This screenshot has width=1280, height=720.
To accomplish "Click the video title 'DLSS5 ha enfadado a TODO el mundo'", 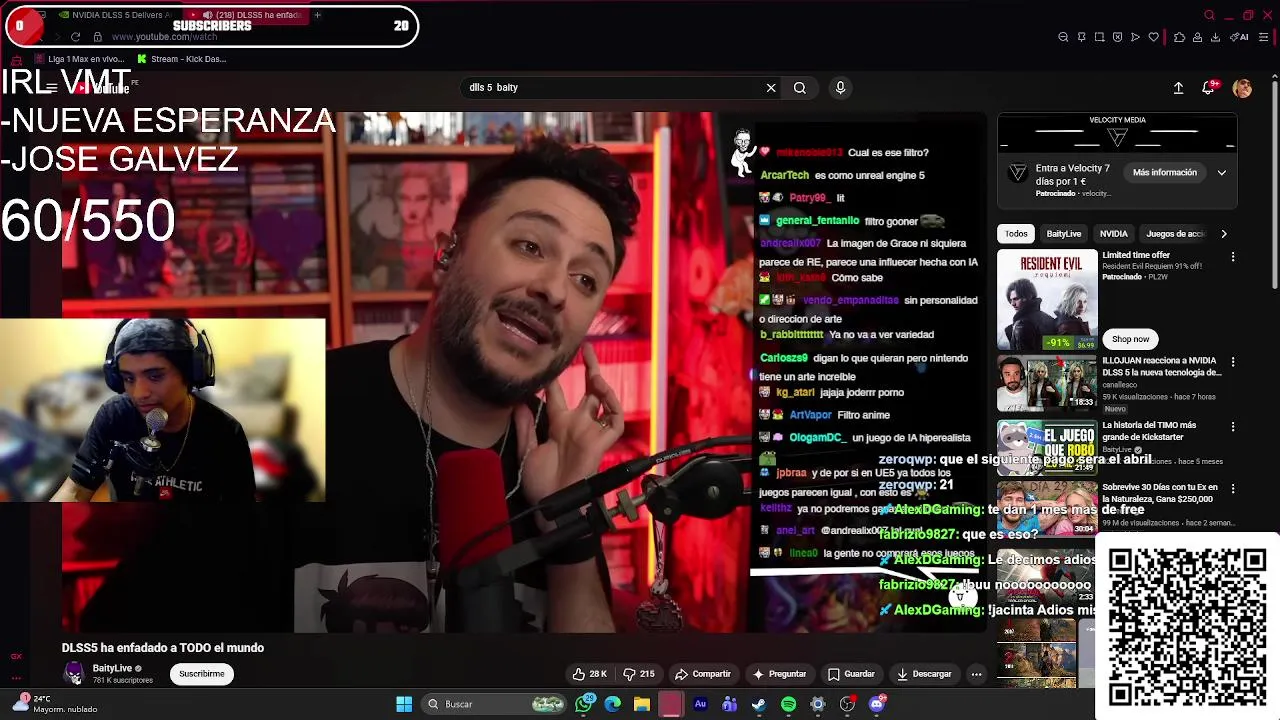I will [163, 648].
